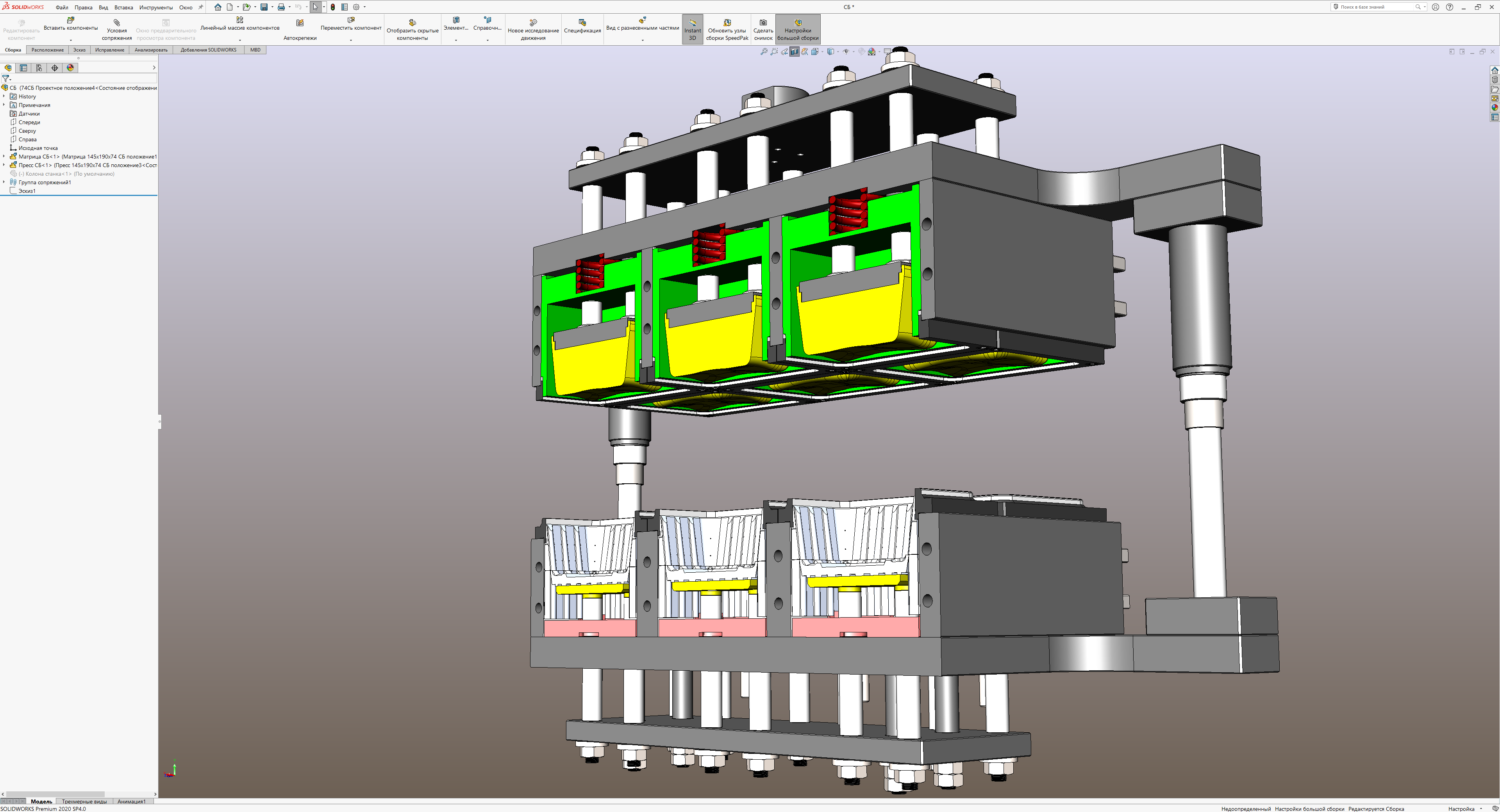Toggle Настройки большой сборки mode
This screenshot has width=1500, height=812.
[797, 29]
